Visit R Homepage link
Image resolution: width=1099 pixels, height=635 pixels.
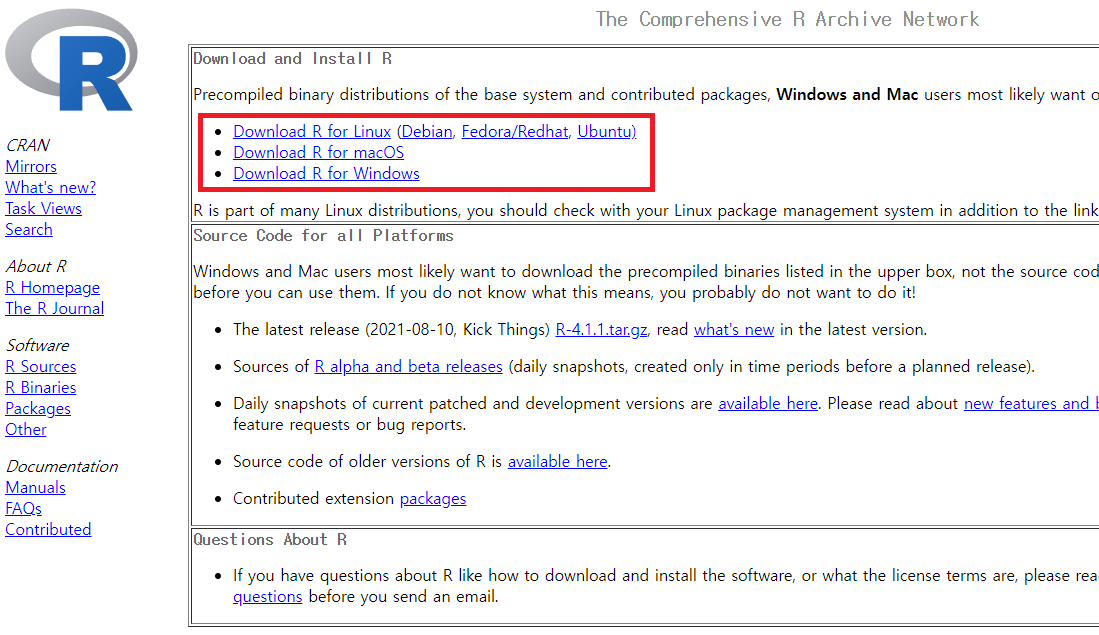(x=53, y=288)
